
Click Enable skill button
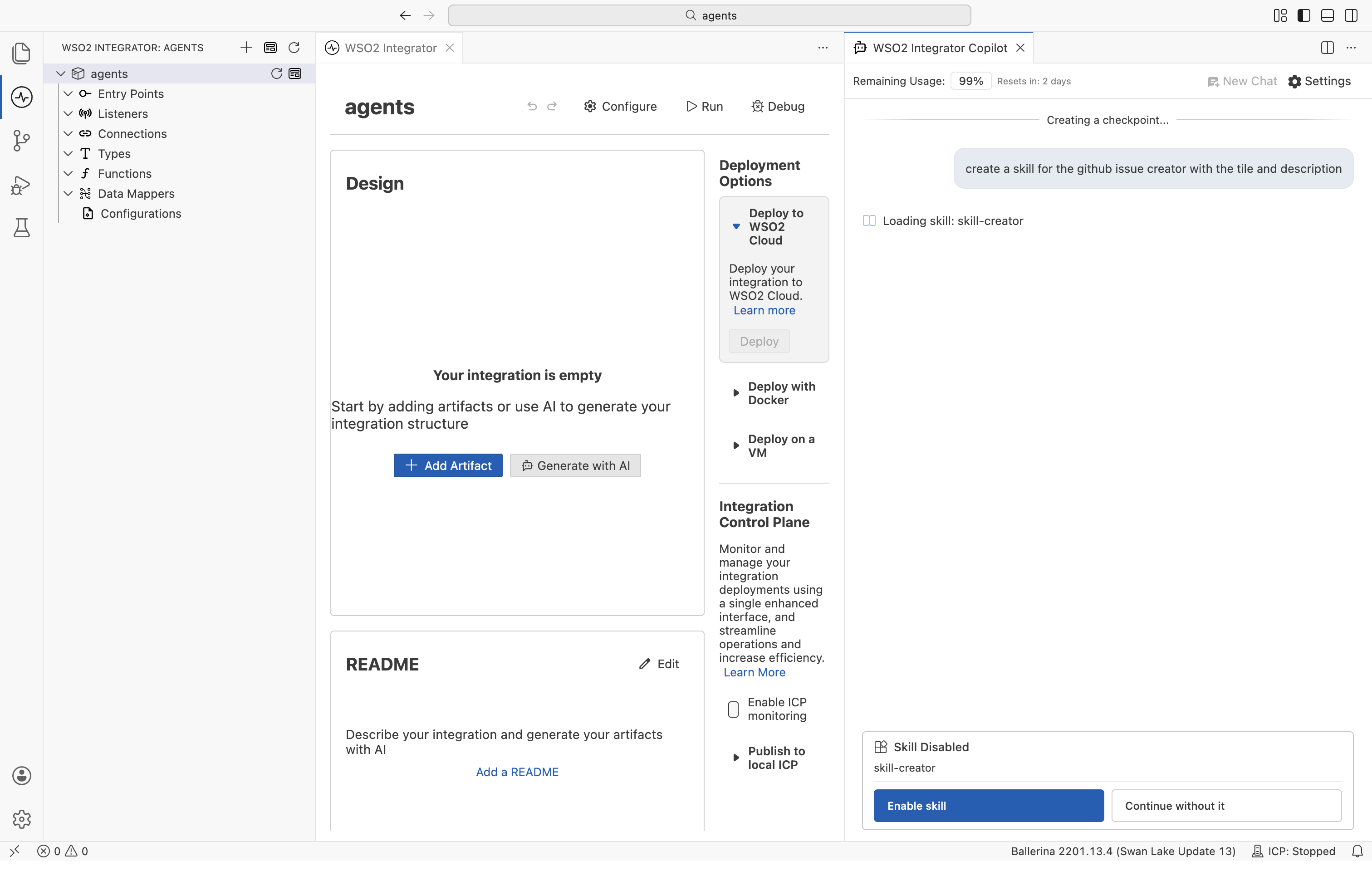click(x=989, y=806)
